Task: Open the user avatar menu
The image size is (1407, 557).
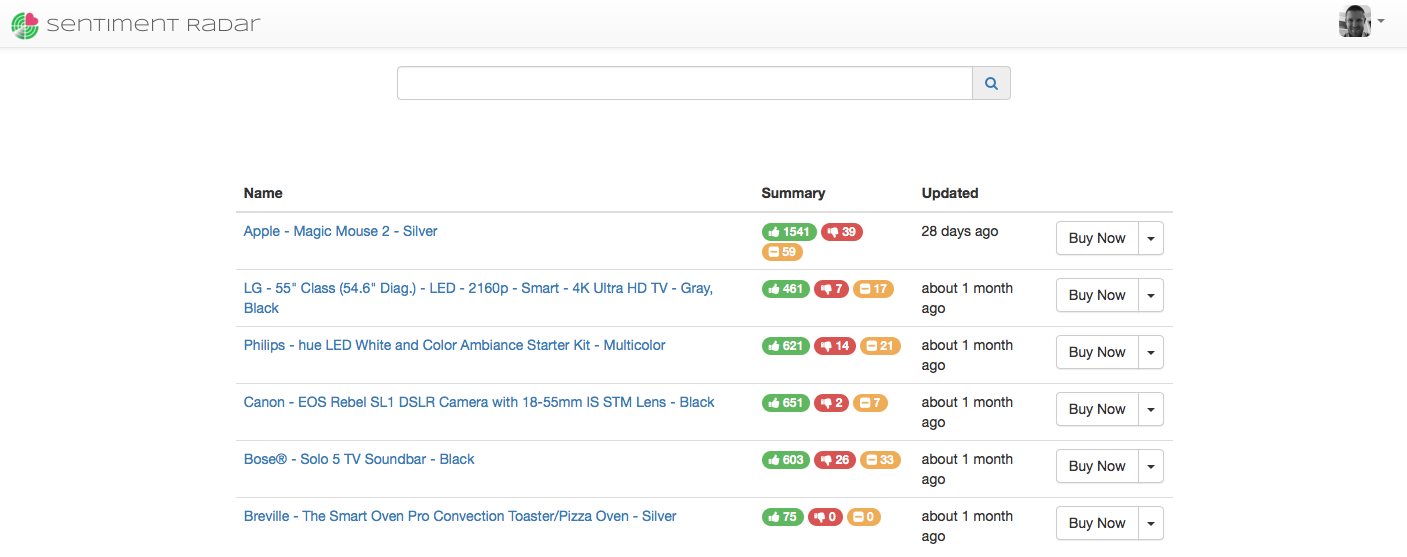Action: point(1362,21)
